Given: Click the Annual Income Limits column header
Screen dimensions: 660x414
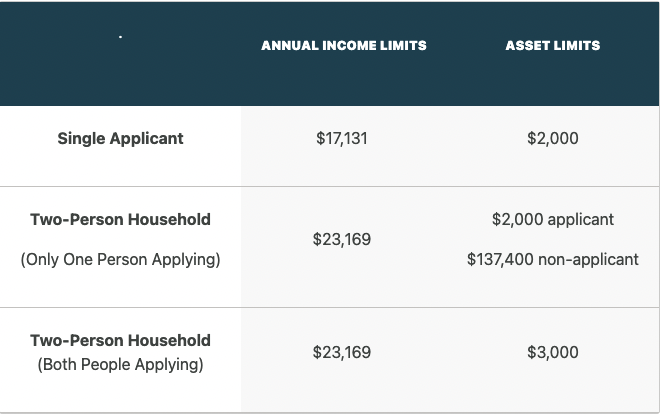Looking at the screenshot, I should click(x=344, y=45).
